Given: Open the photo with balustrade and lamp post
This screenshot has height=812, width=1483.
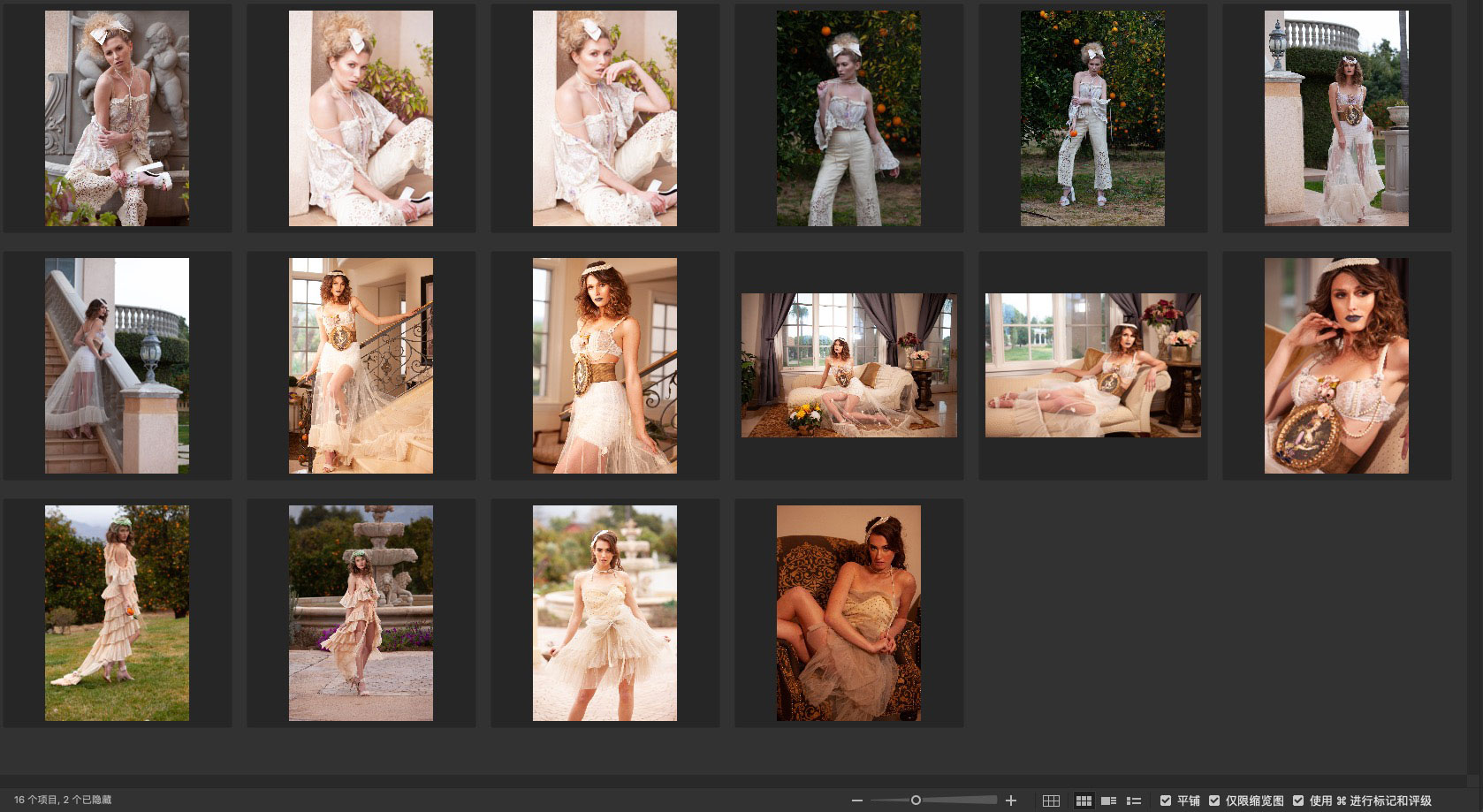Looking at the screenshot, I should click(x=1336, y=118).
